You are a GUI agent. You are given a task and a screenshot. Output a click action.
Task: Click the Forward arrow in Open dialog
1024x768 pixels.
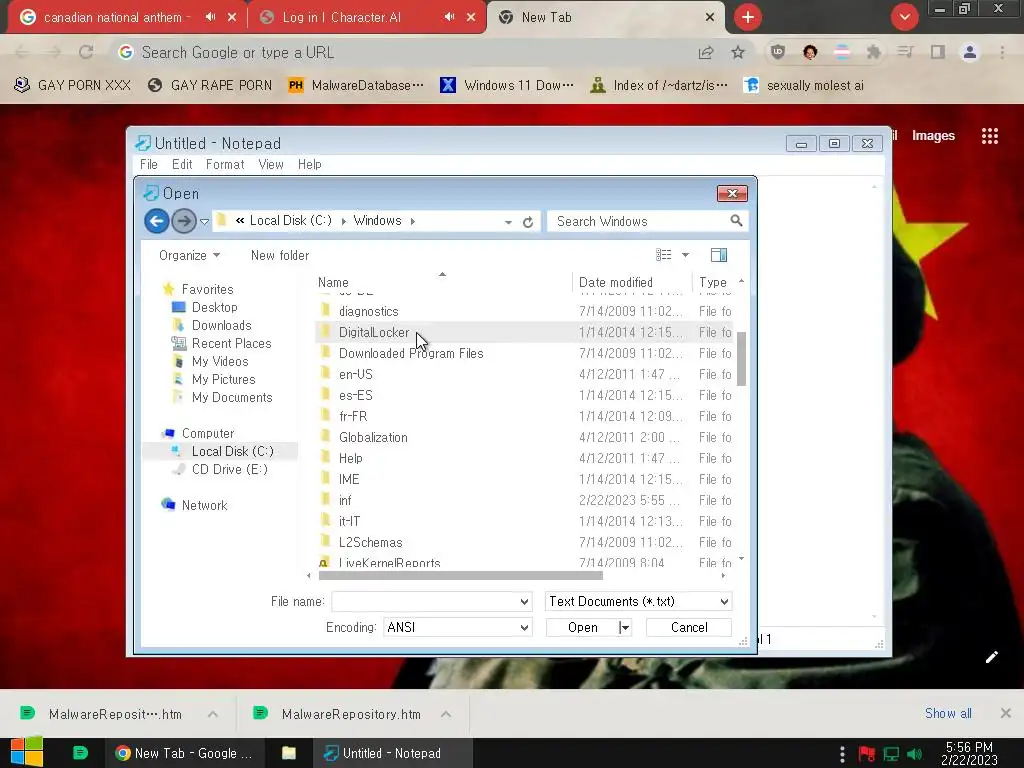tap(184, 221)
